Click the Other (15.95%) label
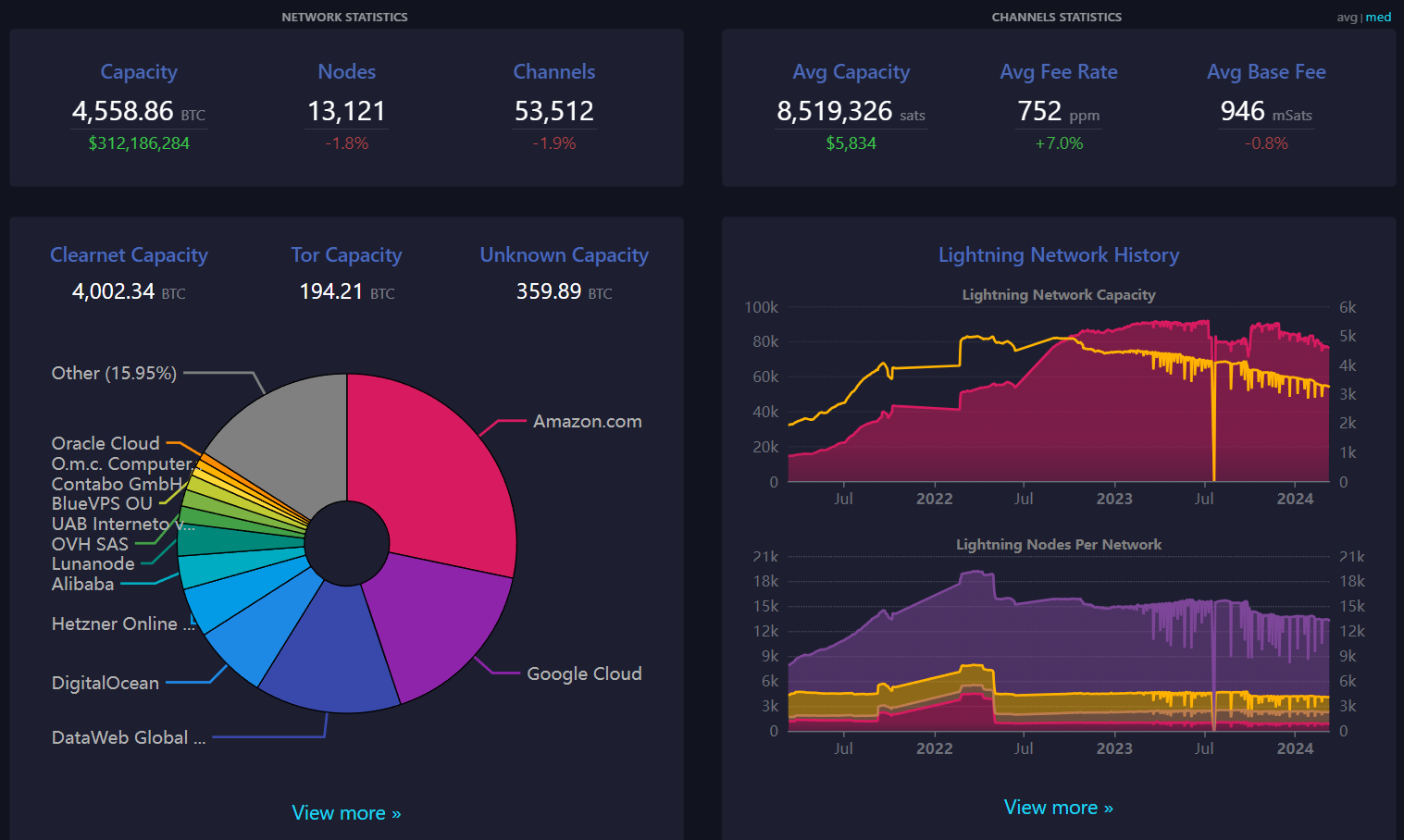This screenshot has width=1404, height=840. pos(114,373)
